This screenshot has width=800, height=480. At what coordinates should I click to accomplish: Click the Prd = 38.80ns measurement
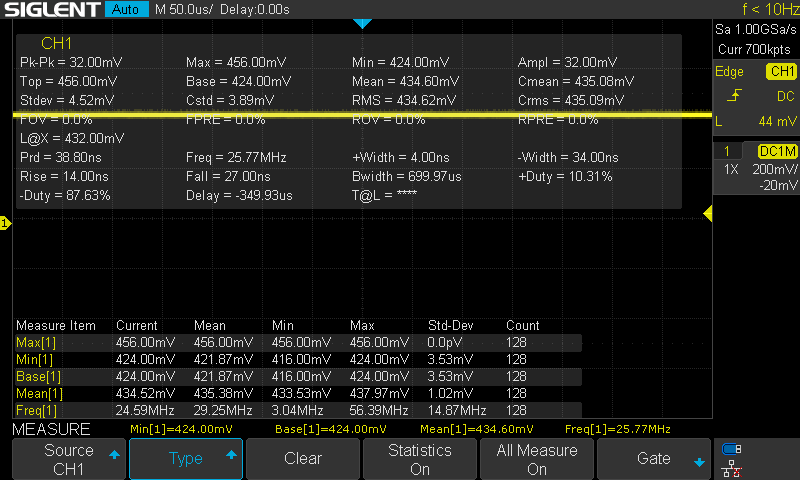(61, 158)
